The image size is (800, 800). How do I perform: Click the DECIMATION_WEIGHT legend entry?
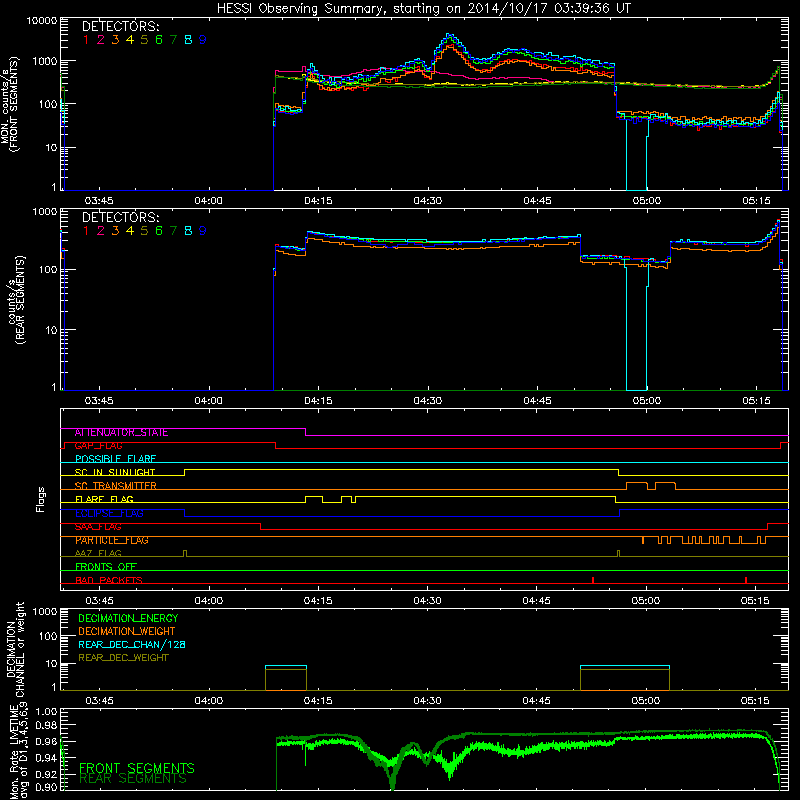[x=127, y=632]
